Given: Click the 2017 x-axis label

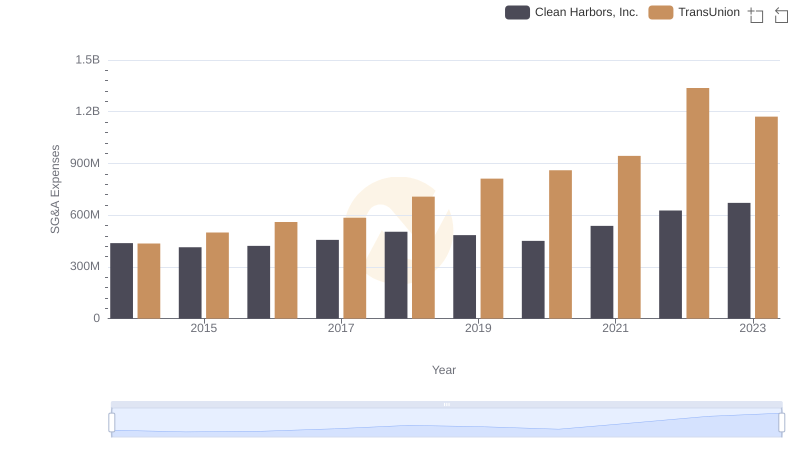Looking at the screenshot, I should 341,328.
